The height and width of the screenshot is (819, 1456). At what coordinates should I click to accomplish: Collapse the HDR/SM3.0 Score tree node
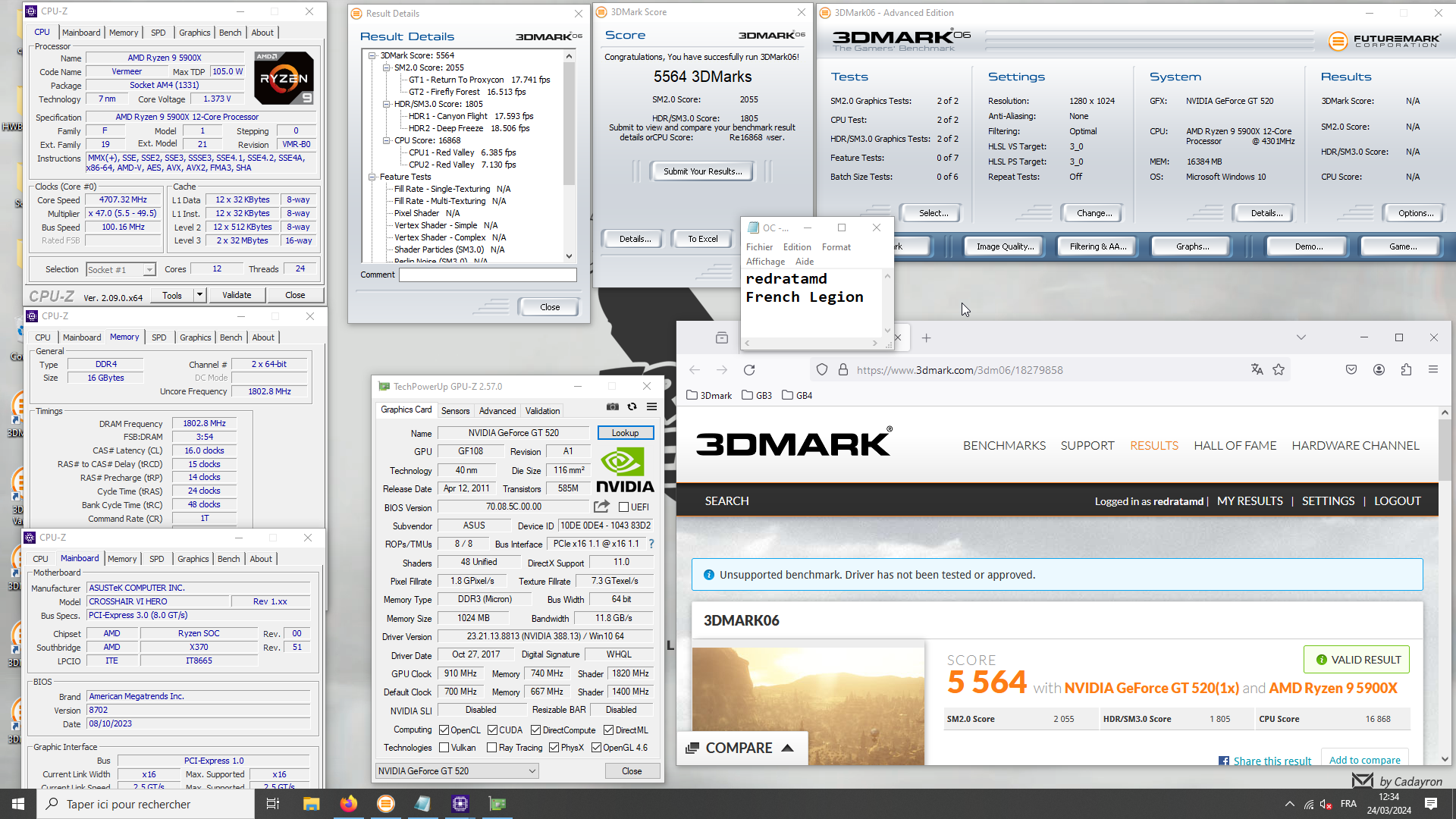(x=386, y=104)
